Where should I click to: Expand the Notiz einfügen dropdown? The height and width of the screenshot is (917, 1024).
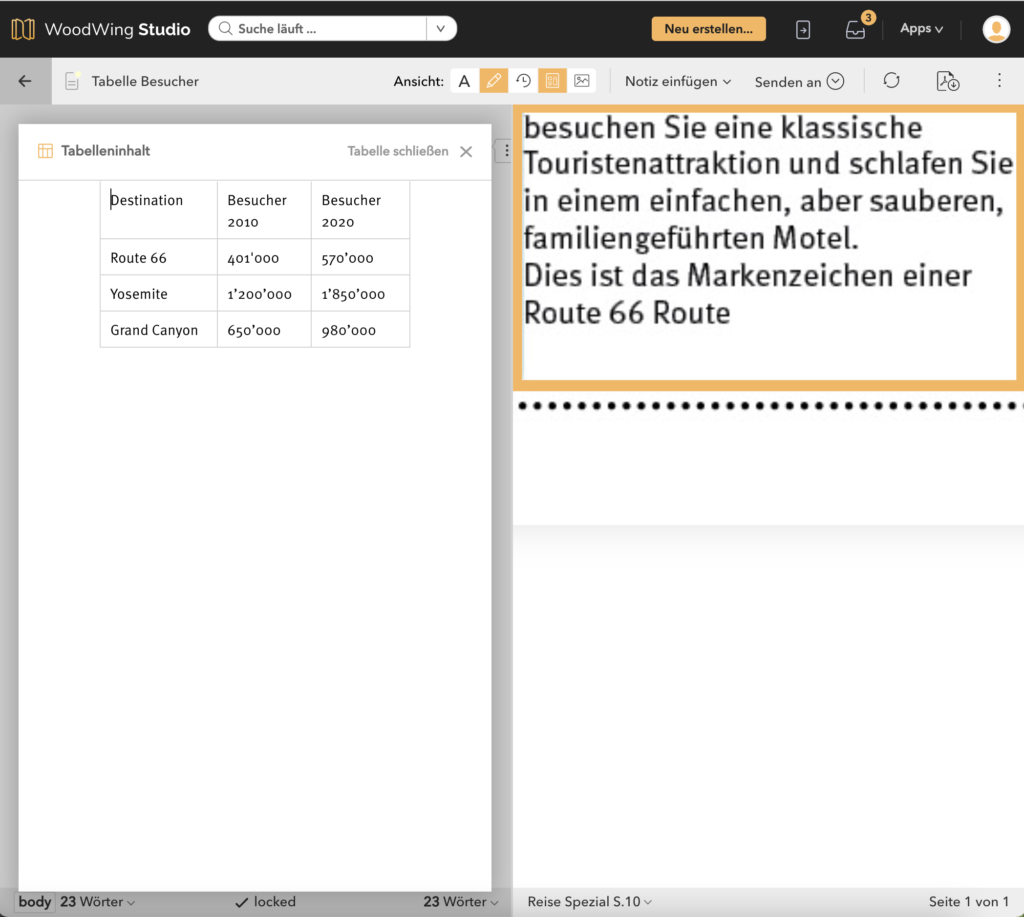678,81
